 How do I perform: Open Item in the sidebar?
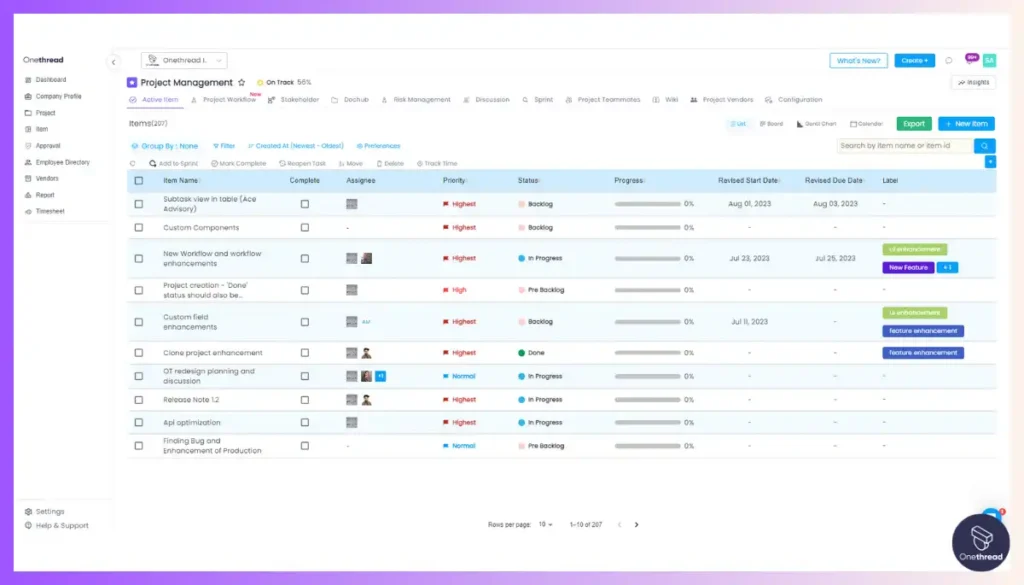coord(37,129)
